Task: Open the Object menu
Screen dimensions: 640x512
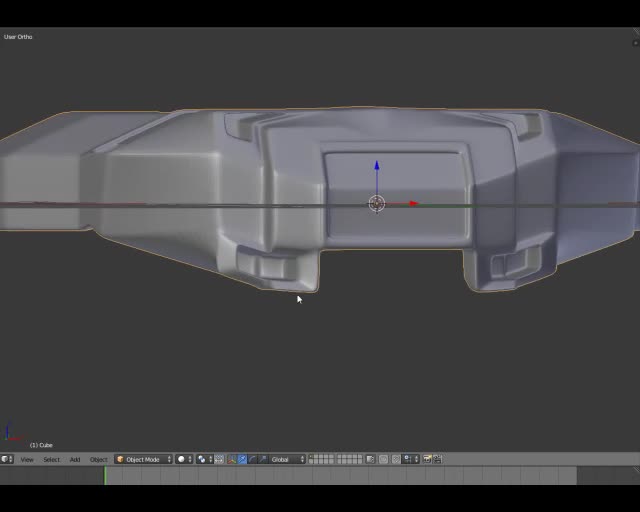Action: (x=98, y=460)
